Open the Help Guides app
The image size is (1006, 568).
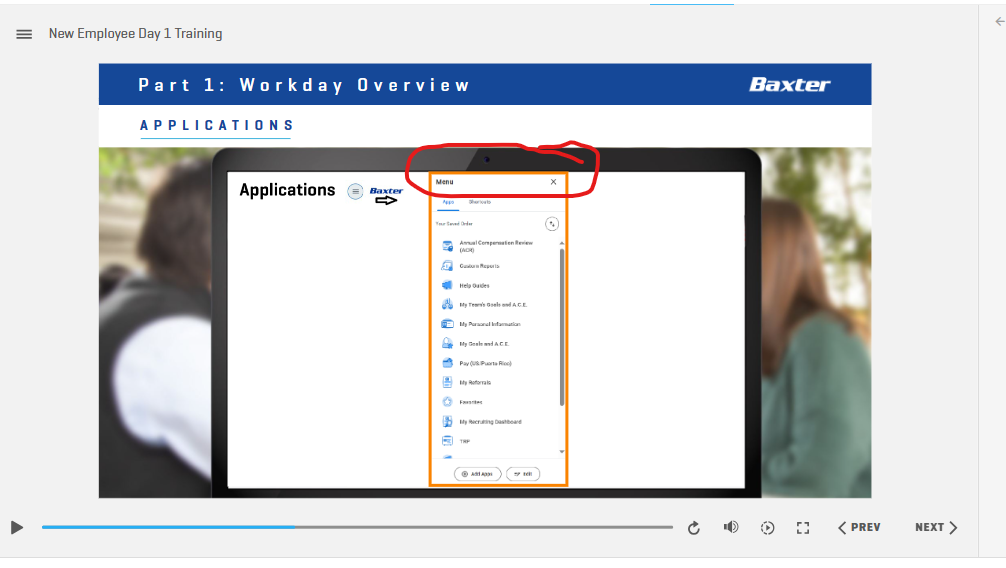pos(466,285)
